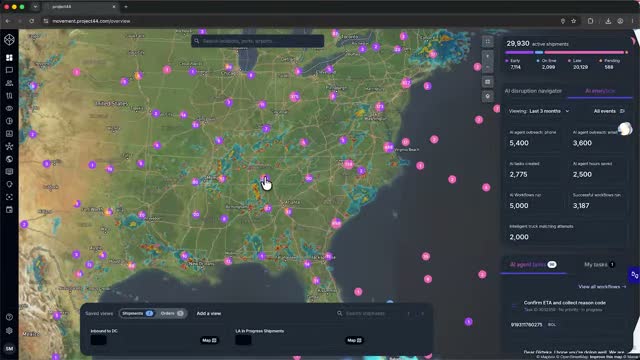
Task: Click the purple Early segment of shipments bar
Action: click(x=519, y=52)
